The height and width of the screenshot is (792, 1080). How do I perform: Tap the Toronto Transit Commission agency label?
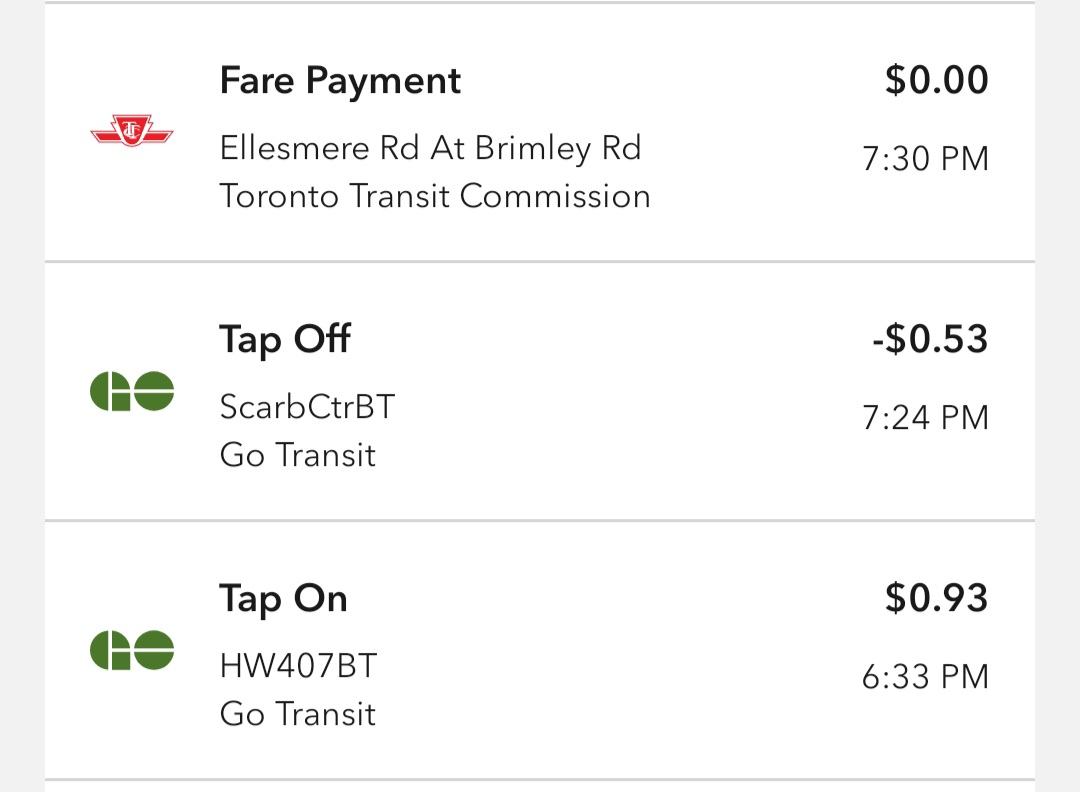[435, 196]
